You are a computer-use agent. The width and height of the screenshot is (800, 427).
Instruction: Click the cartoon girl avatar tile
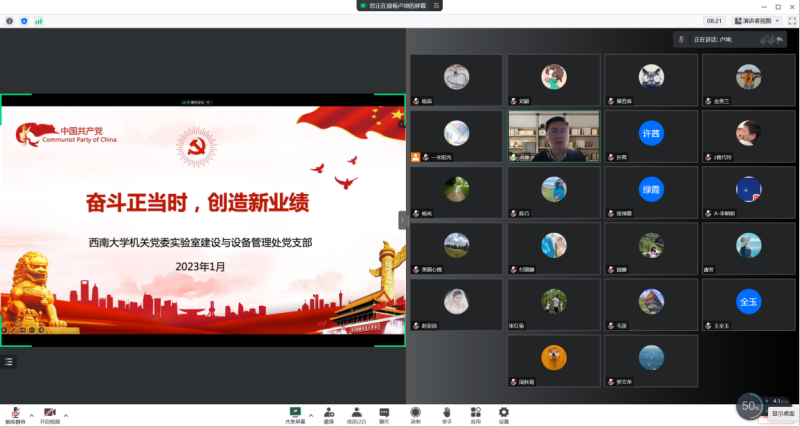tap(554, 80)
